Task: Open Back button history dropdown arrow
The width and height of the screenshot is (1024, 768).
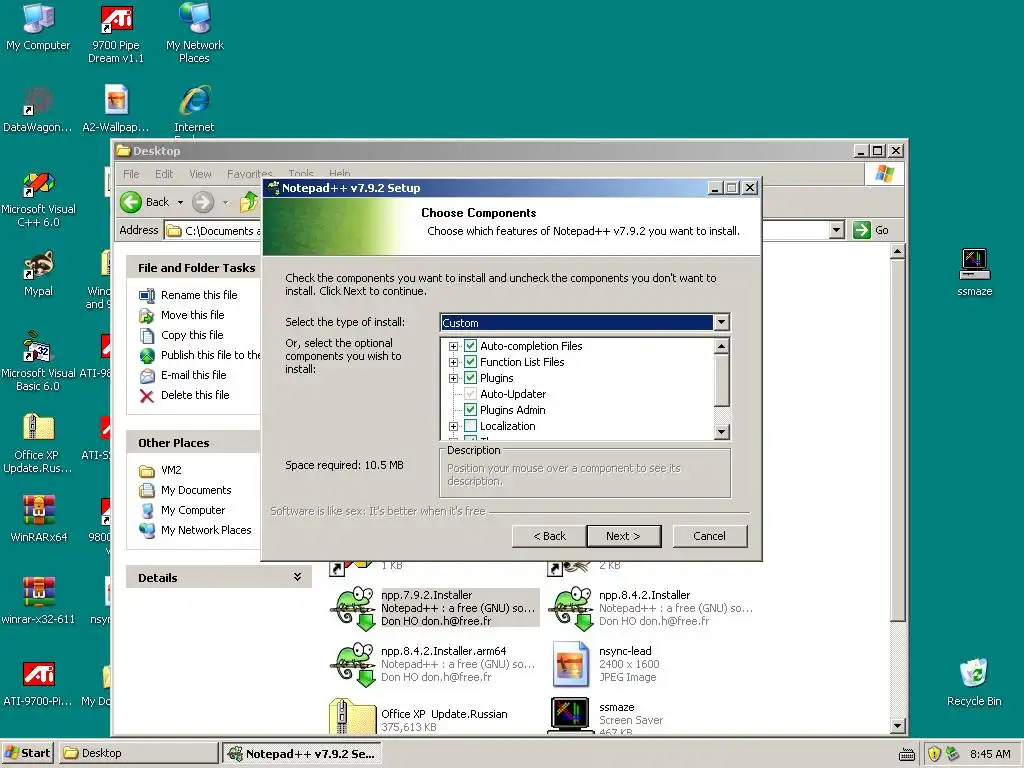Action: click(x=180, y=202)
